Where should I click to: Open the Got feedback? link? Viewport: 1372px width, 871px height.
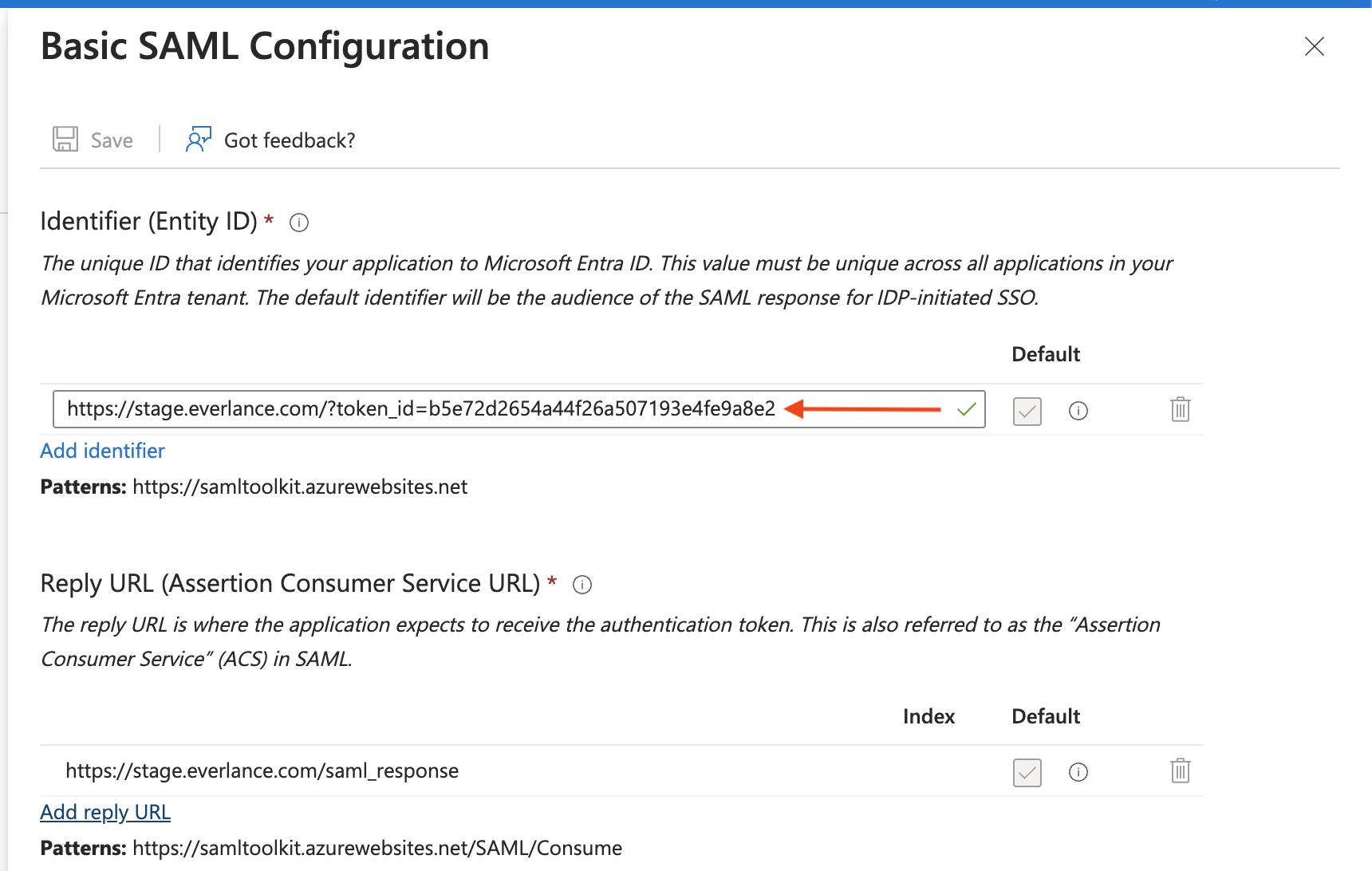click(x=290, y=140)
